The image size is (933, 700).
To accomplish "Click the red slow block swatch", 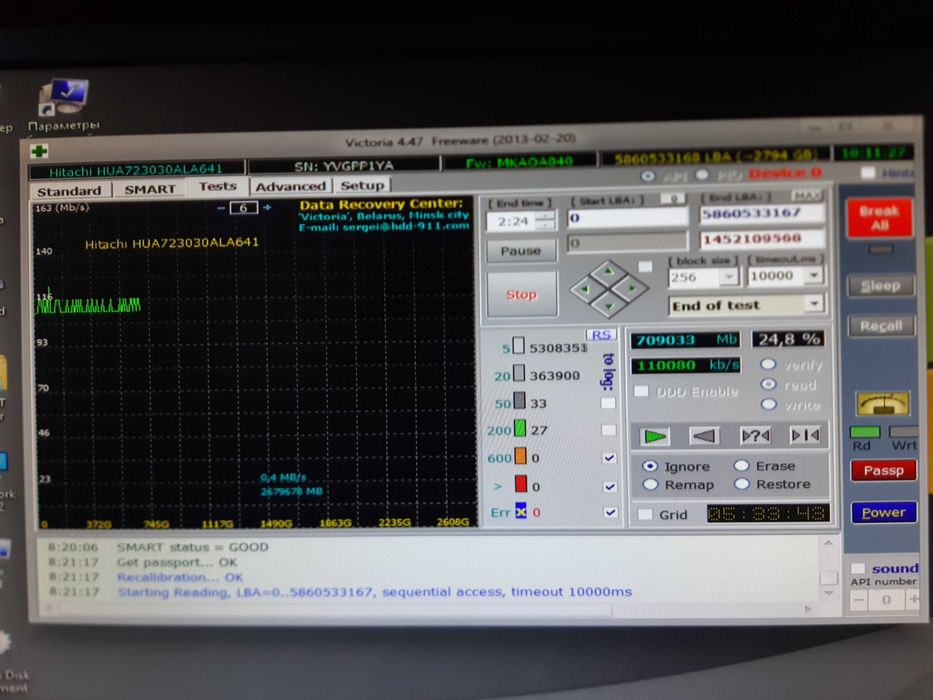I will (x=521, y=484).
